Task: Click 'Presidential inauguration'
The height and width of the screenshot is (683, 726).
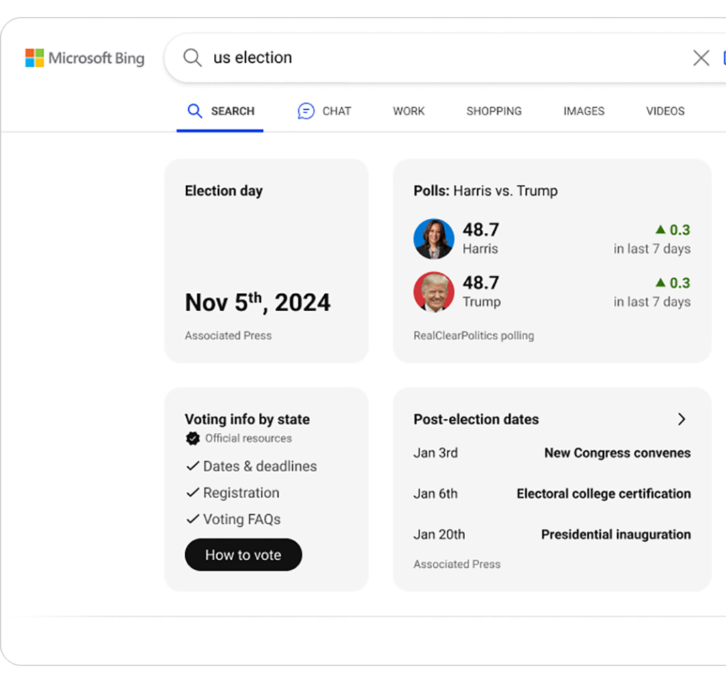Action: click(616, 534)
